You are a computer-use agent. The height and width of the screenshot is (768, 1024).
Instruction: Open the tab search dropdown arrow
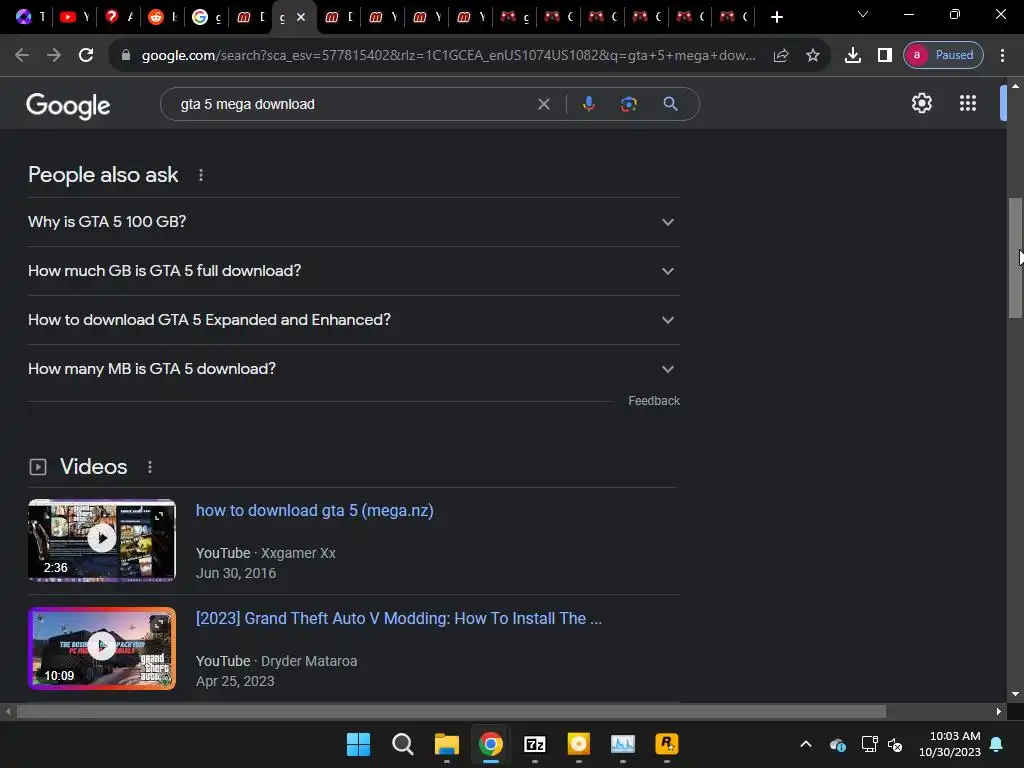pyautogui.click(x=863, y=14)
